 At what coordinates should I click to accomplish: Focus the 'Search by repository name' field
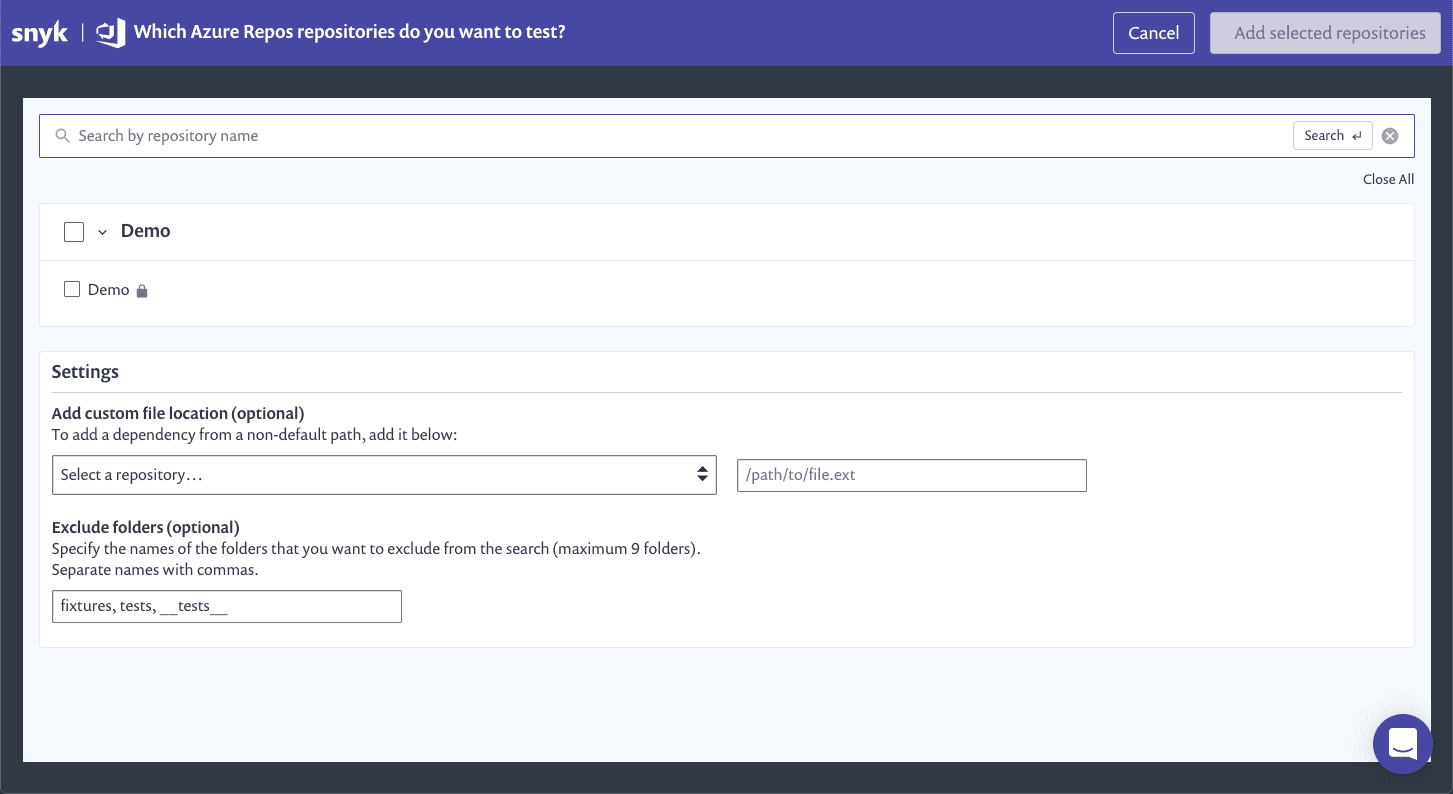click(670, 136)
